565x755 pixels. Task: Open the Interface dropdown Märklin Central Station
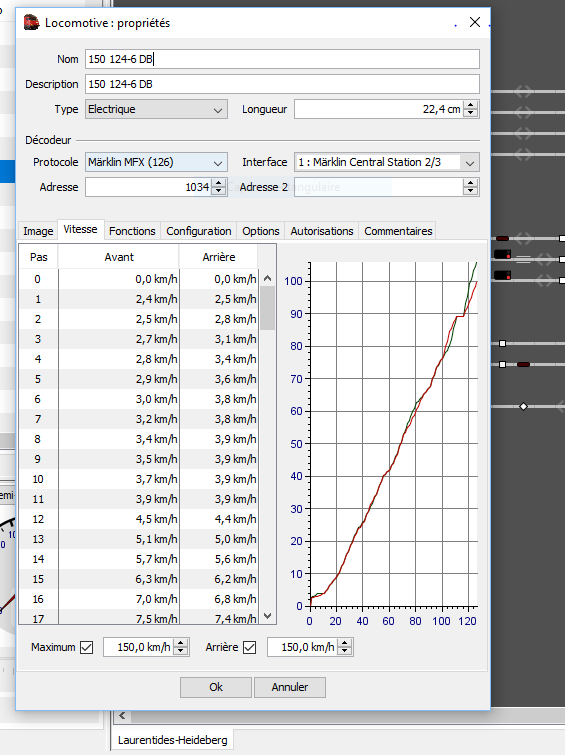pos(387,162)
